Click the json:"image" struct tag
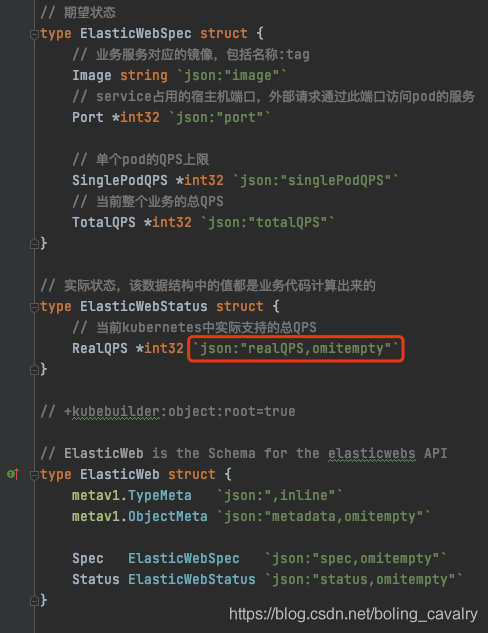The width and height of the screenshot is (488, 633). coord(232,75)
